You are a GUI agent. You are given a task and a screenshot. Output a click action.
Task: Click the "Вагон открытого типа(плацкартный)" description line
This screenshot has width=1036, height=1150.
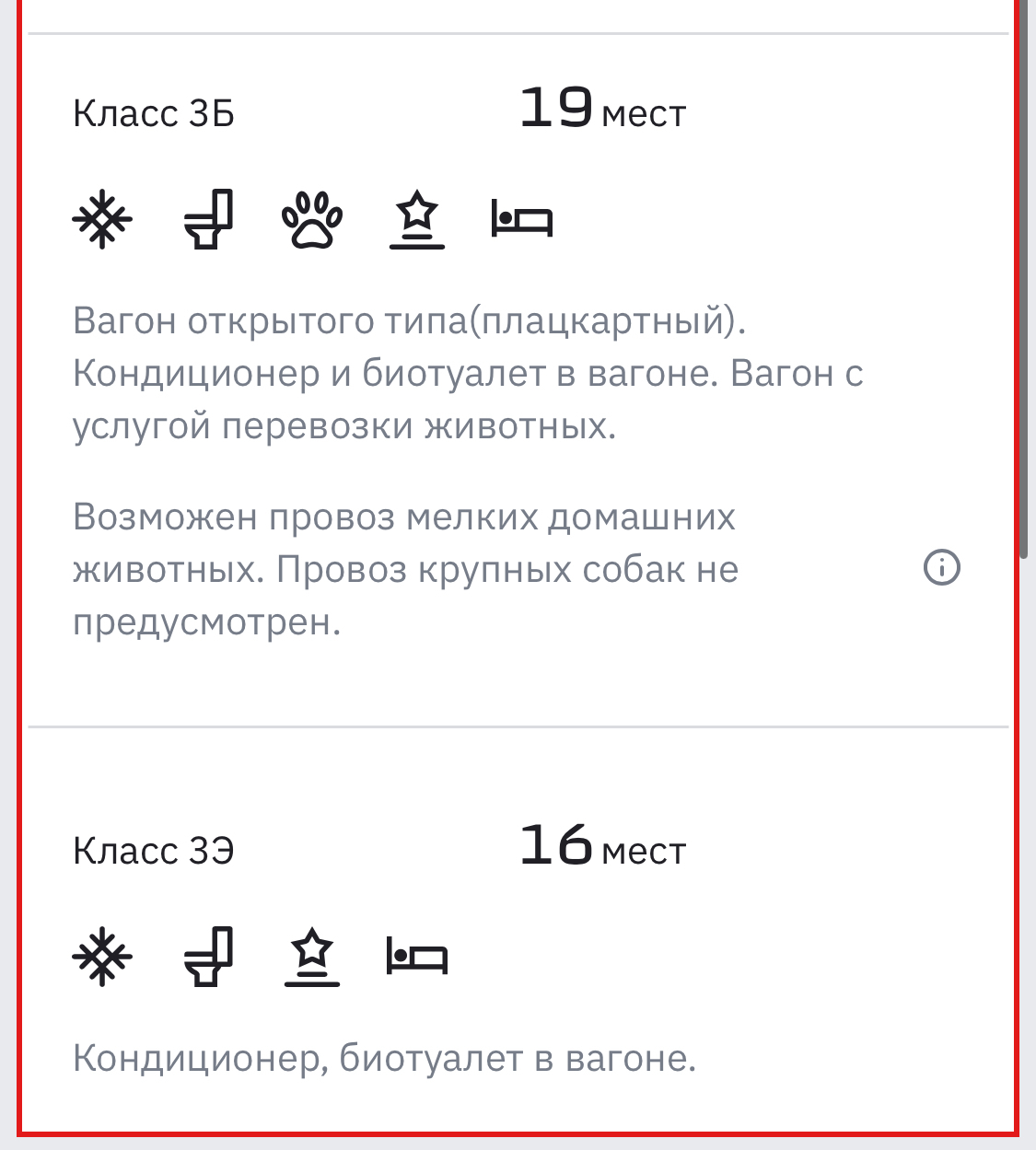[x=409, y=320]
